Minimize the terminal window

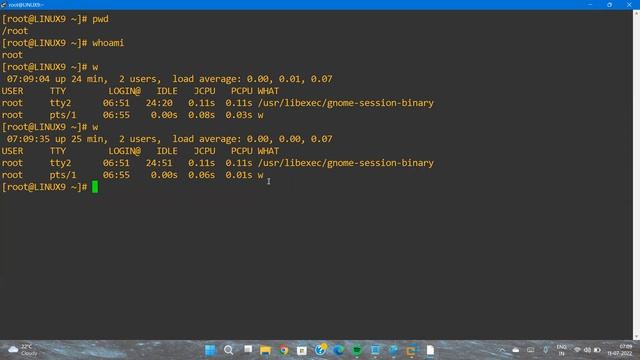tap(590, 4)
